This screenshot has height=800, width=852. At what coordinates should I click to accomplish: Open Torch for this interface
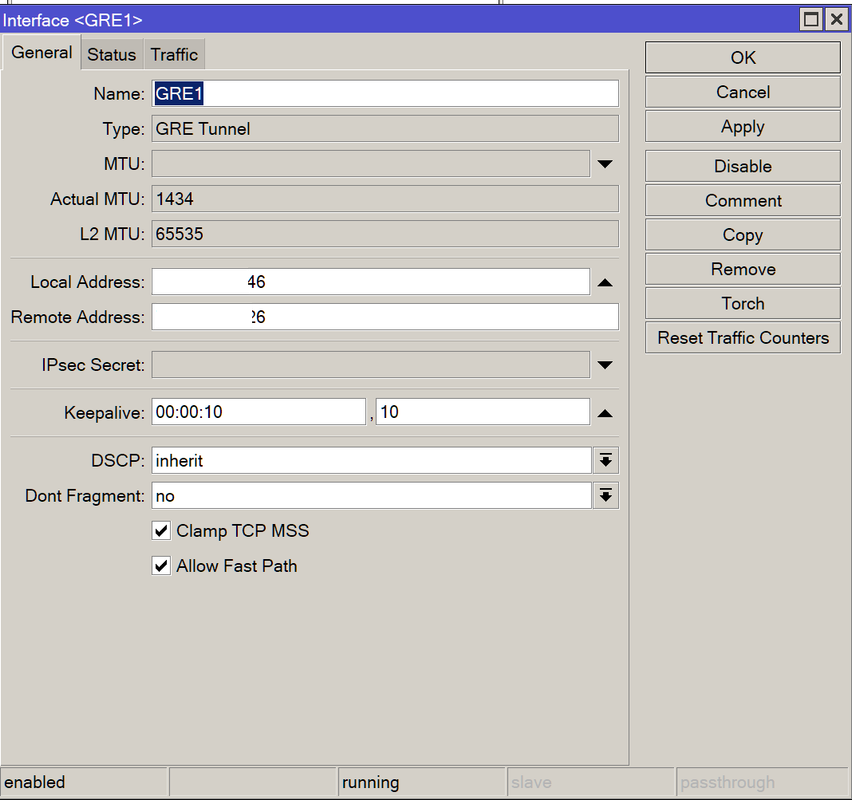tap(743, 303)
